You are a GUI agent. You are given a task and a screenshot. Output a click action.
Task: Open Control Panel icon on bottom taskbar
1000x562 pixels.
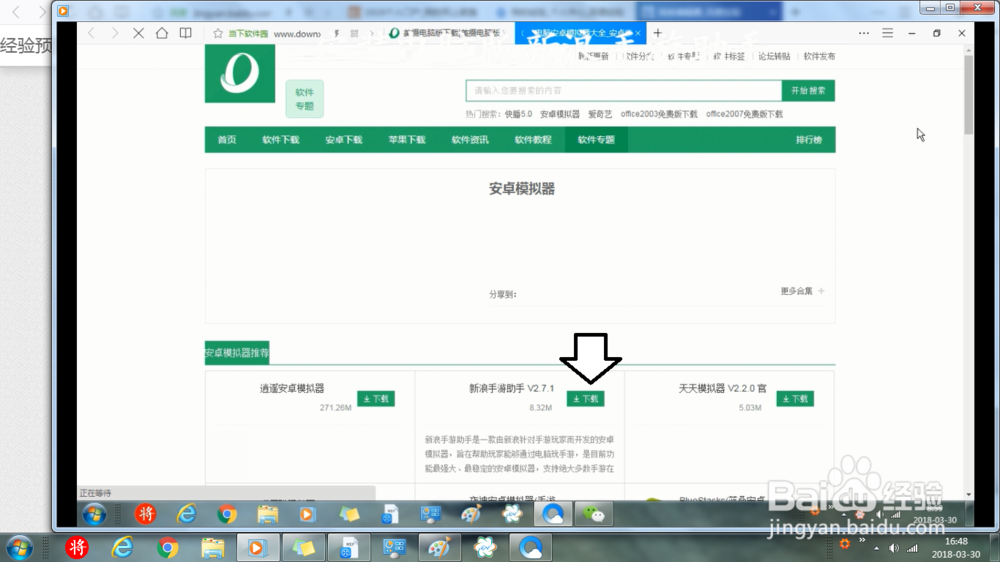point(393,548)
